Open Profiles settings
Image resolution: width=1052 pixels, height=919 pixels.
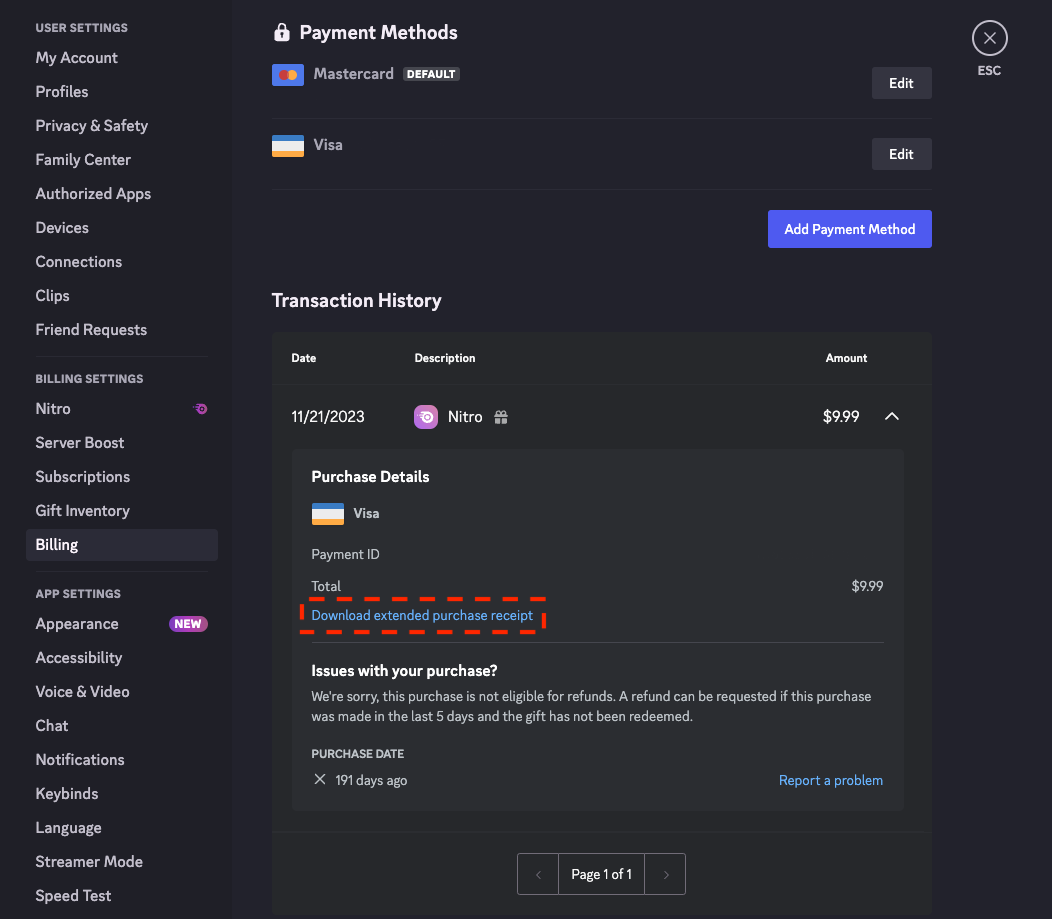(62, 92)
